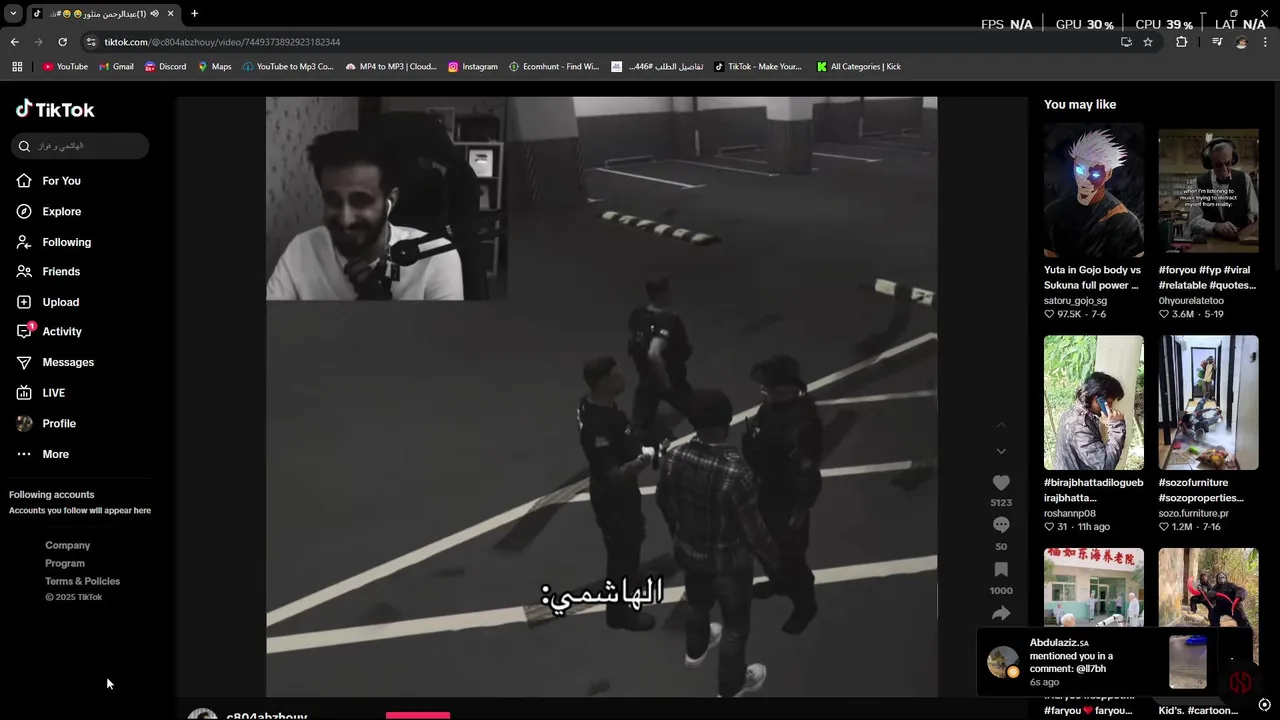Open TikTok - Make Your bookmark
This screenshot has width=1280, height=720.
[758, 67]
